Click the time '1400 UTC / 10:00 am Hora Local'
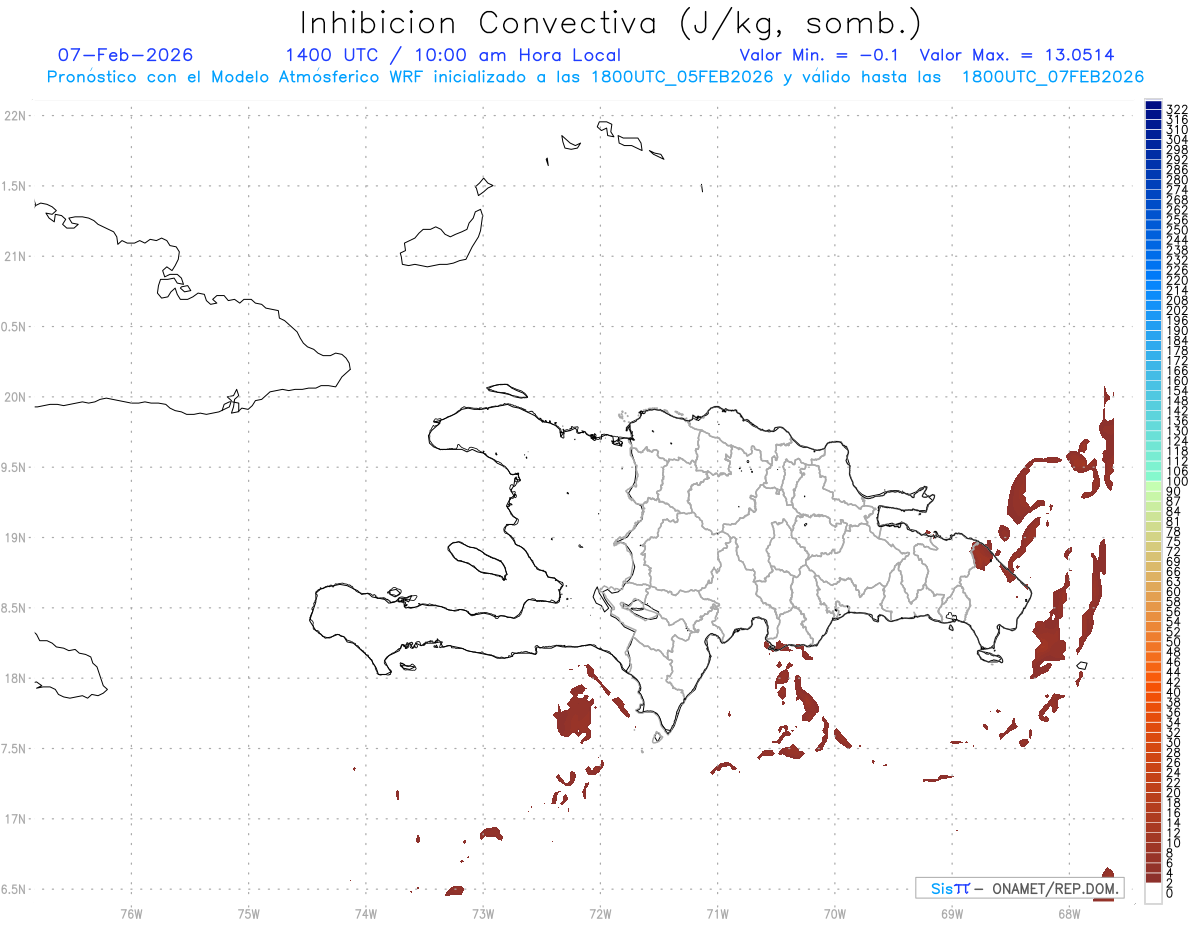The image size is (1200, 927). click(453, 55)
